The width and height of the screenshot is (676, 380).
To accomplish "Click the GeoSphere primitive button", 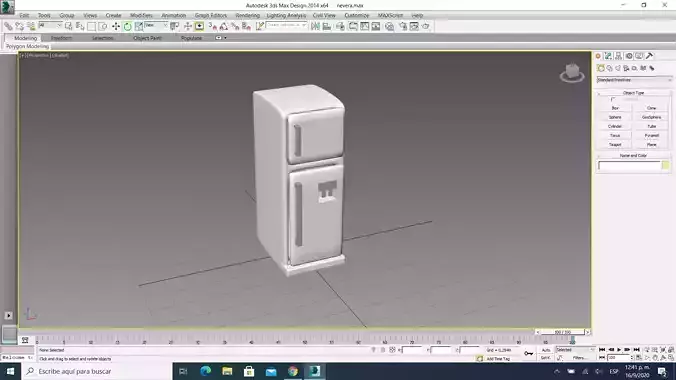I will pyautogui.click(x=651, y=117).
